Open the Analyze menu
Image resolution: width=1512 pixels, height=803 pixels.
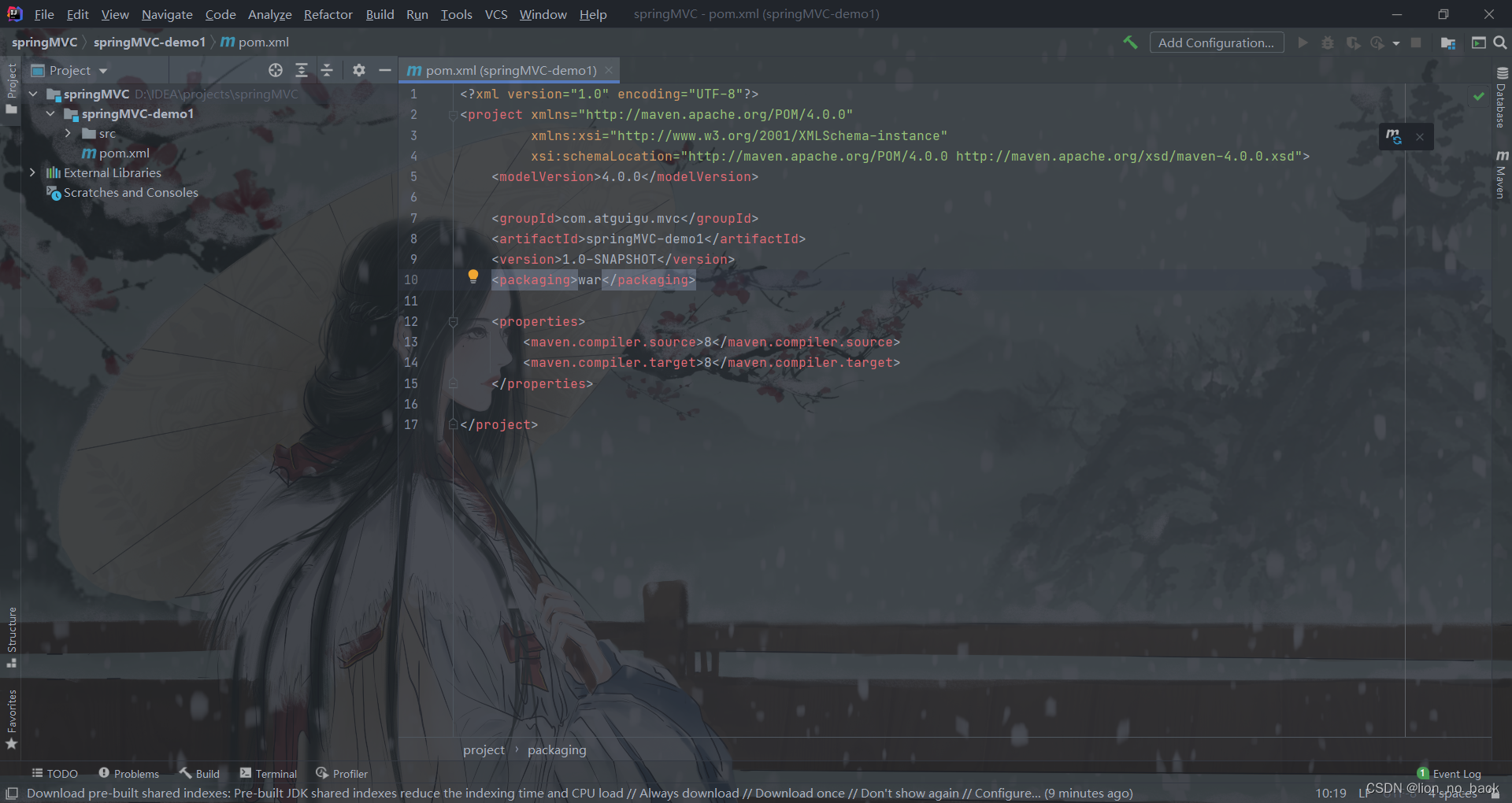pyautogui.click(x=270, y=14)
